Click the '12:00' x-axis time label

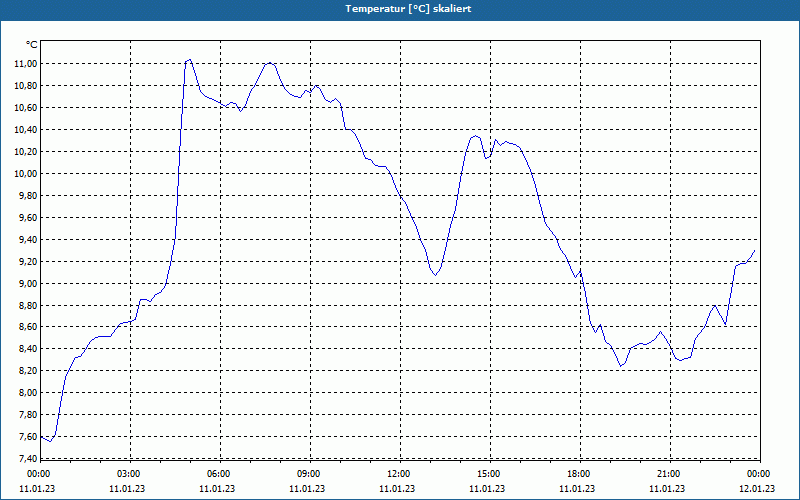click(400, 474)
